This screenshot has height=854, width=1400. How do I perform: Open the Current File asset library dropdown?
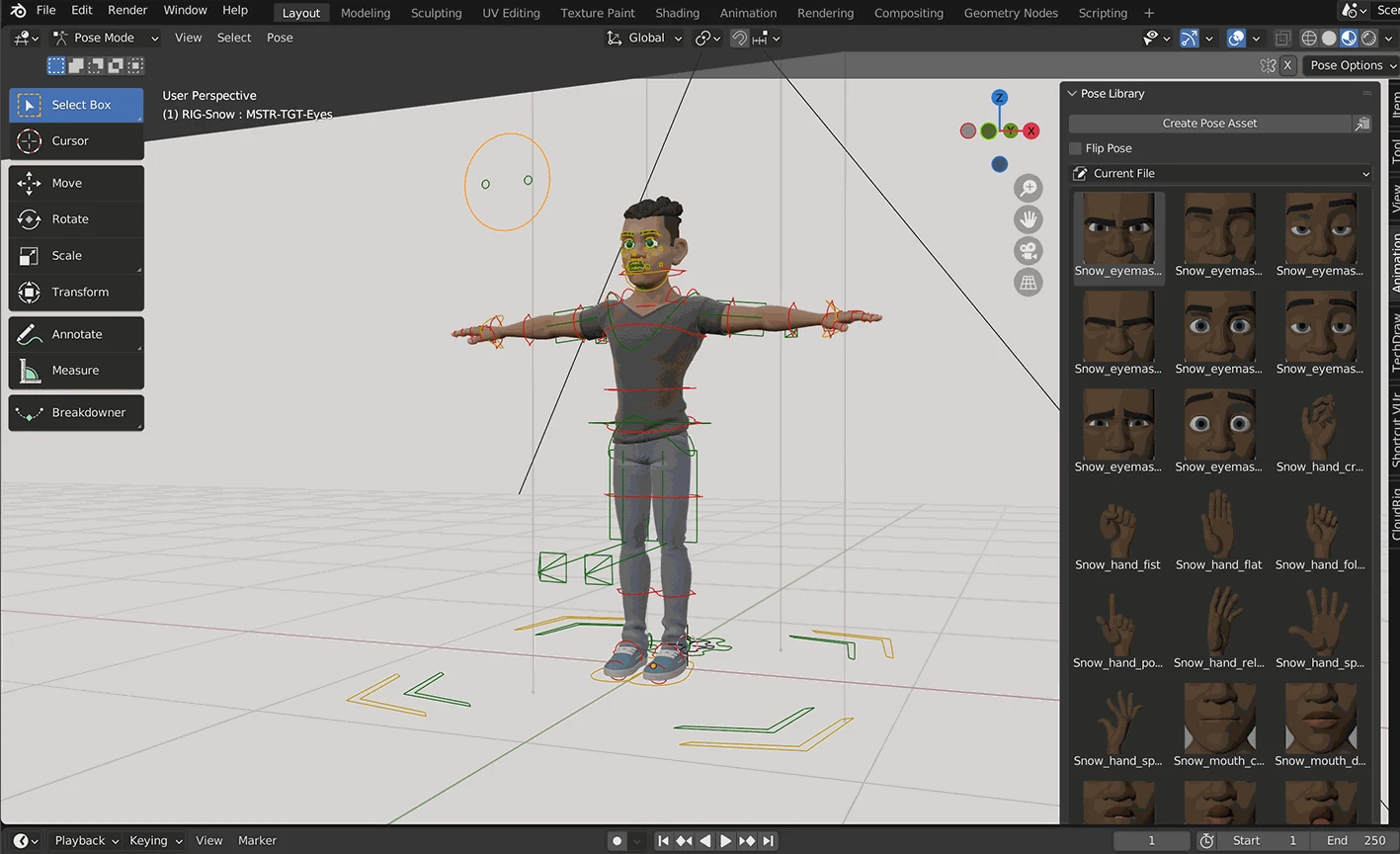(x=1221, y=174)
